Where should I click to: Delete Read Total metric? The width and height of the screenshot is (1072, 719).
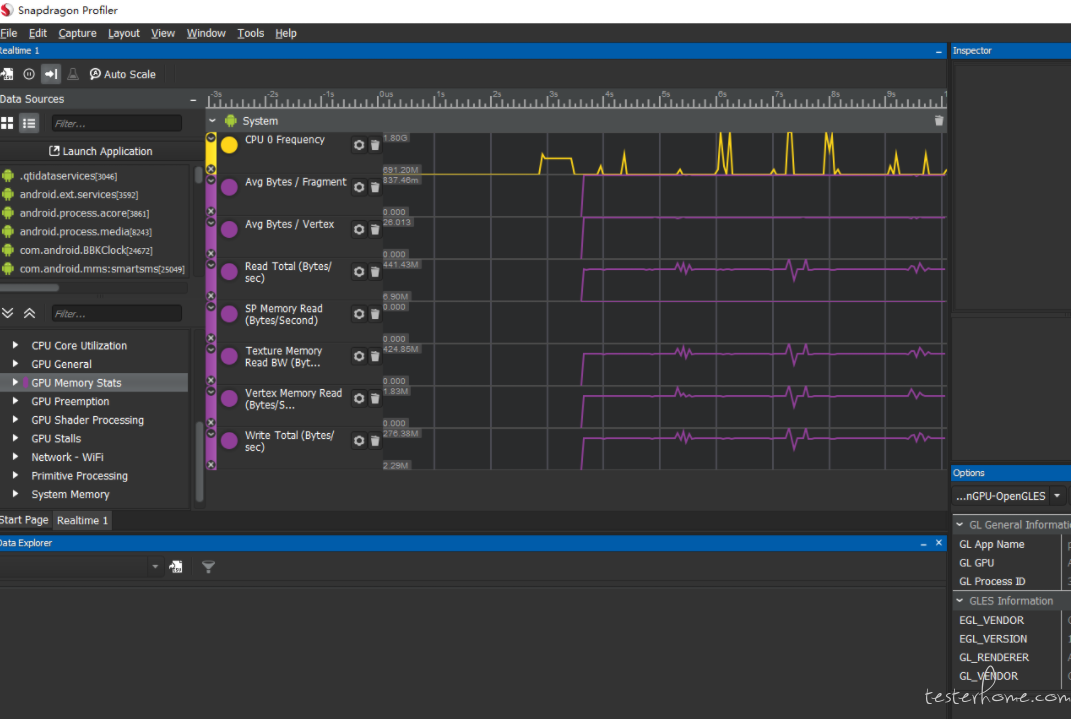[375, 271]
